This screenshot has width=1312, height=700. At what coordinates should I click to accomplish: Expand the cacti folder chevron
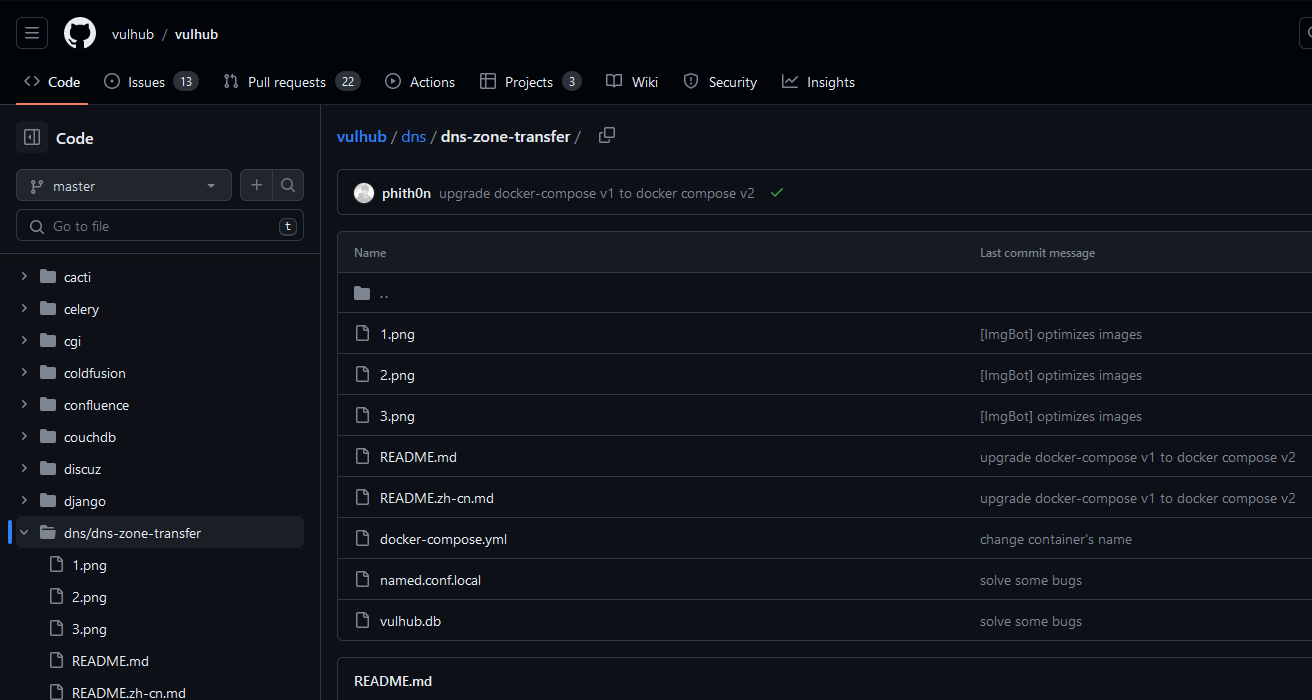tap(24, 276)
